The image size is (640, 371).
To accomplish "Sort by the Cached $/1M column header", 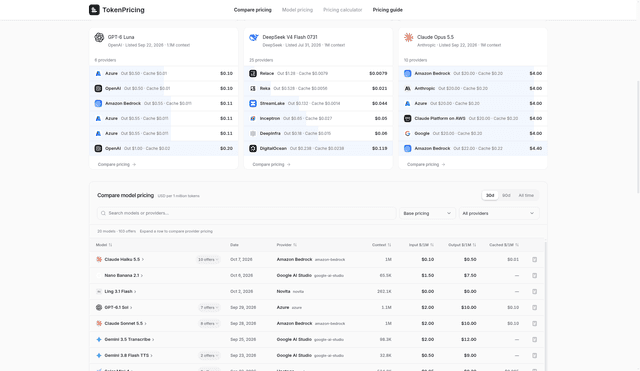I will pos(504,245).
